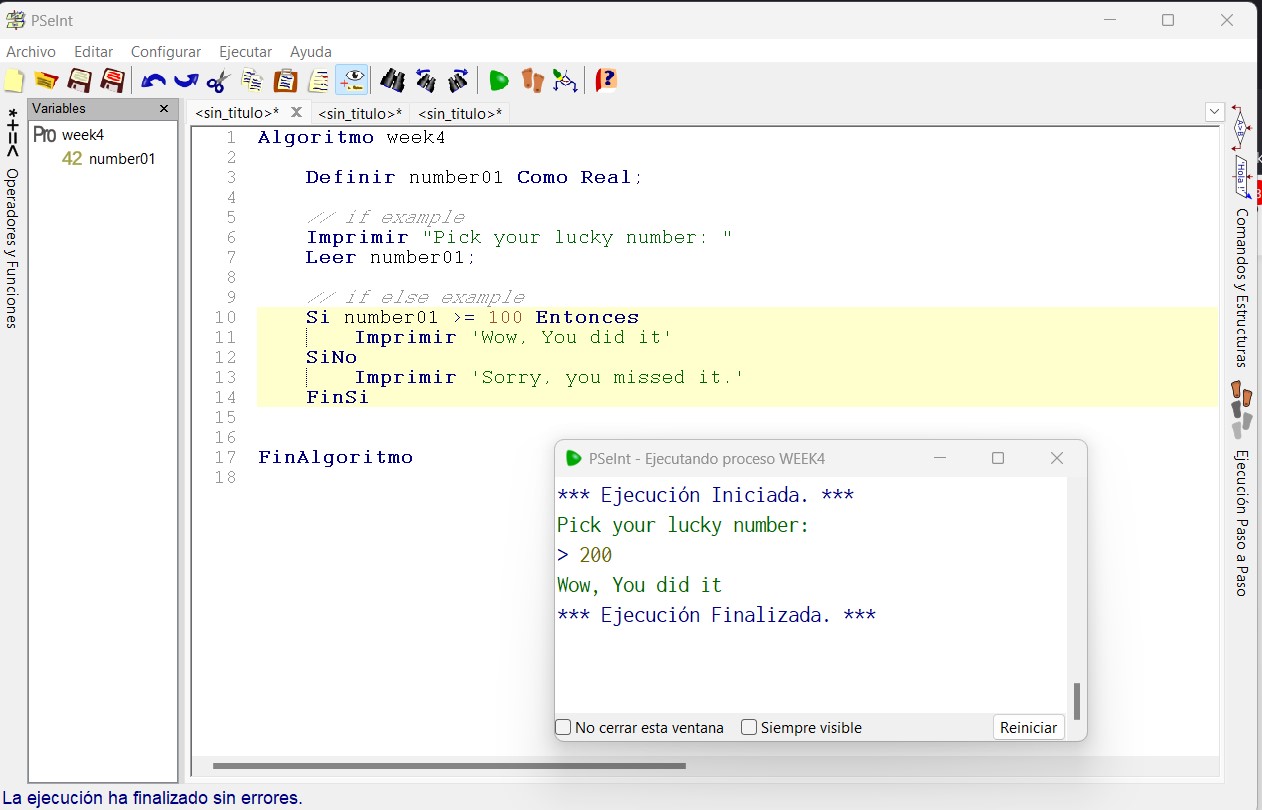
Task: Draw the flowchart with the diagram icon
Action: 565,80
